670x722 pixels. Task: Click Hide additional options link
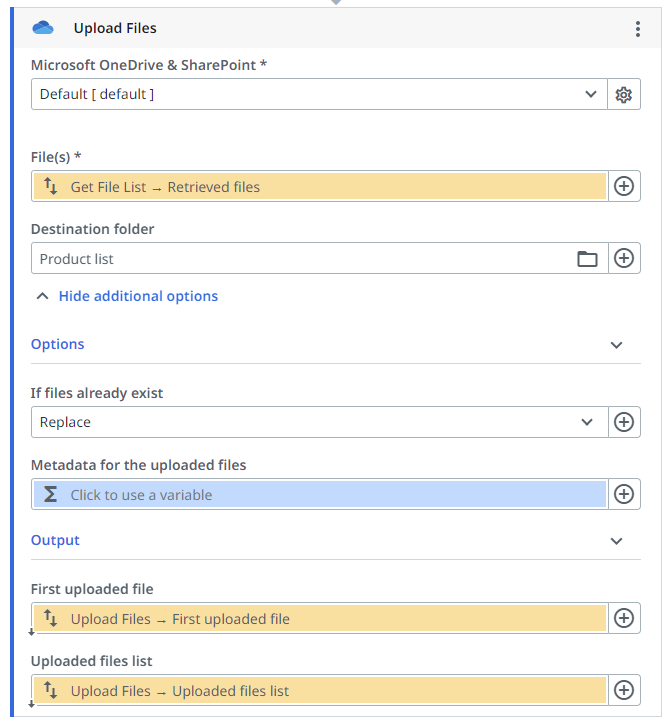(x=137, y=296)
